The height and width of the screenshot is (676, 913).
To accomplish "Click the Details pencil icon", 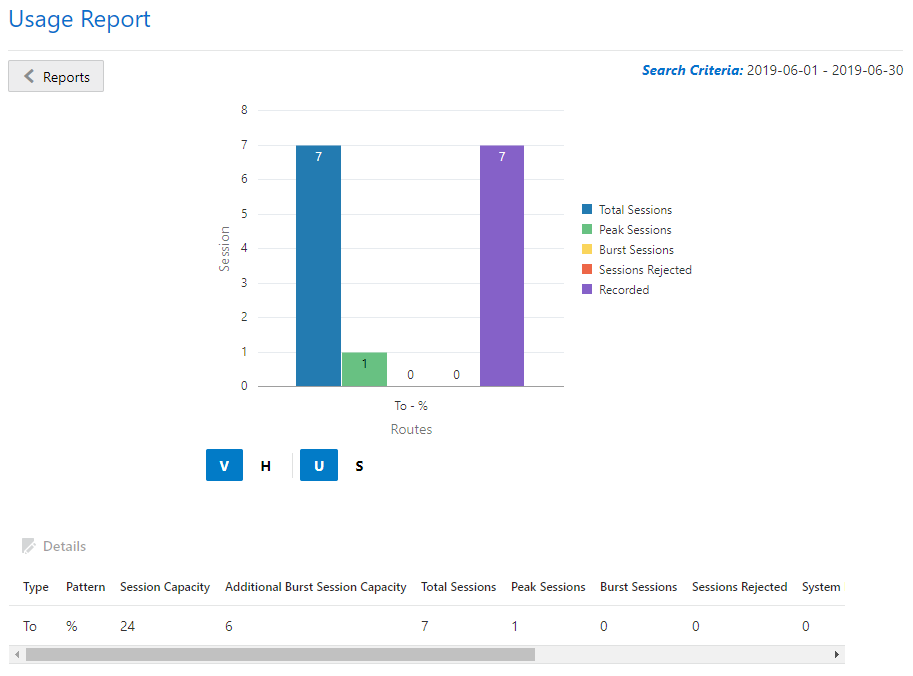I will click(28, 545).
